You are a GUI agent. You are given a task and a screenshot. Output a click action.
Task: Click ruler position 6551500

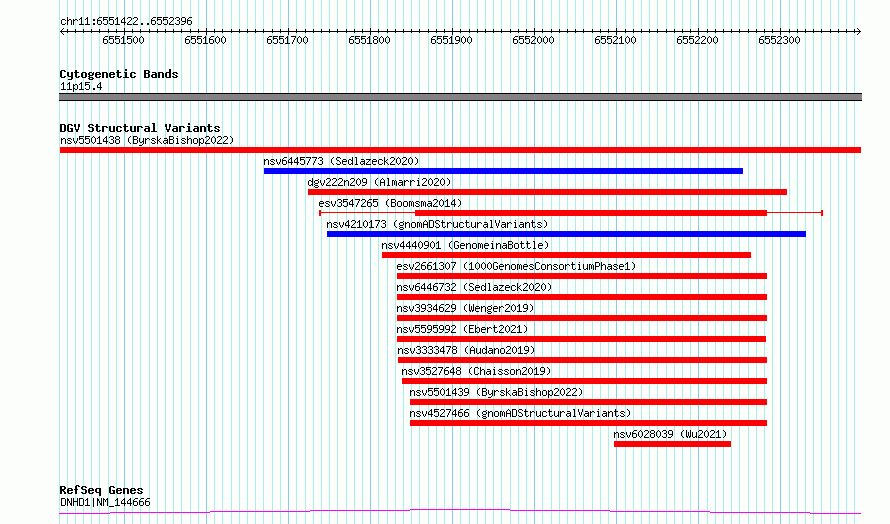click(x=123, y=40)
